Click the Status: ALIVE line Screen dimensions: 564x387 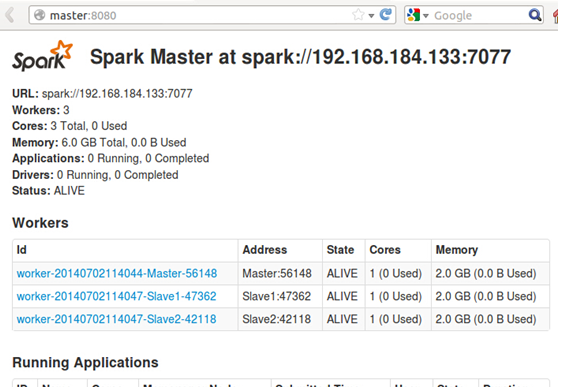(x=49, y=191)
